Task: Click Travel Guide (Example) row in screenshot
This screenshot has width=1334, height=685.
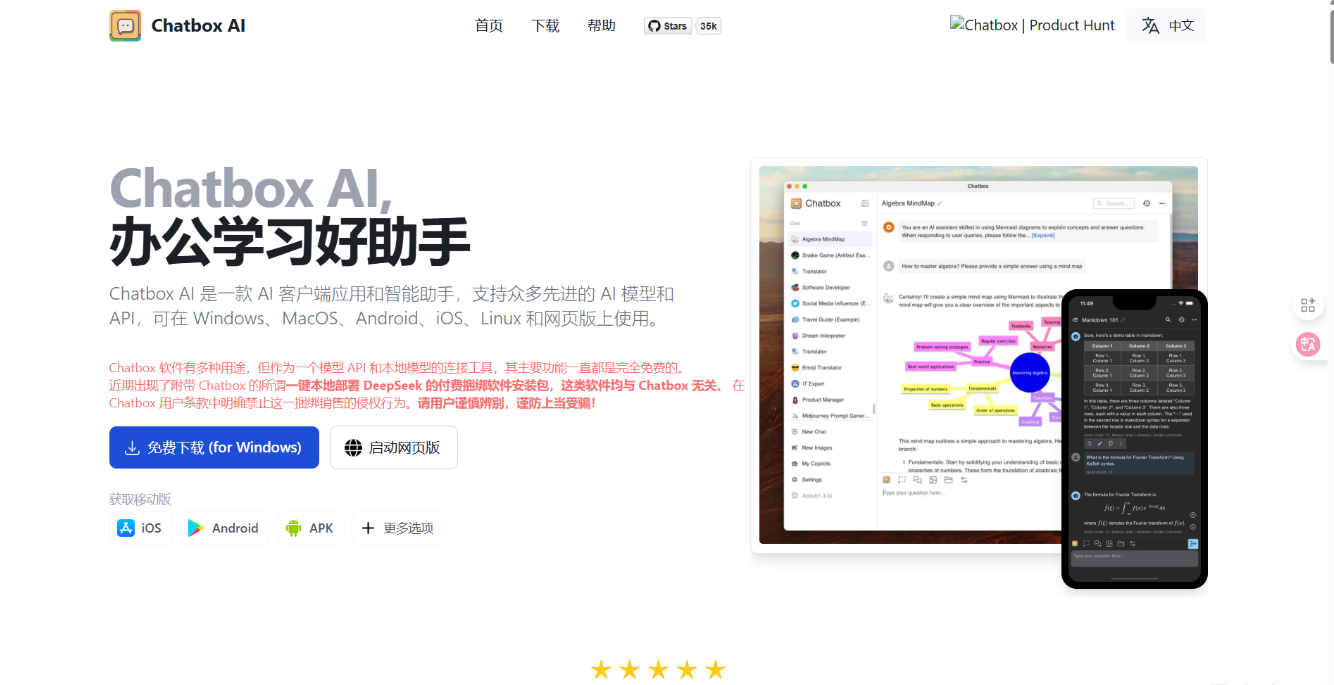Action: point(829,319)
